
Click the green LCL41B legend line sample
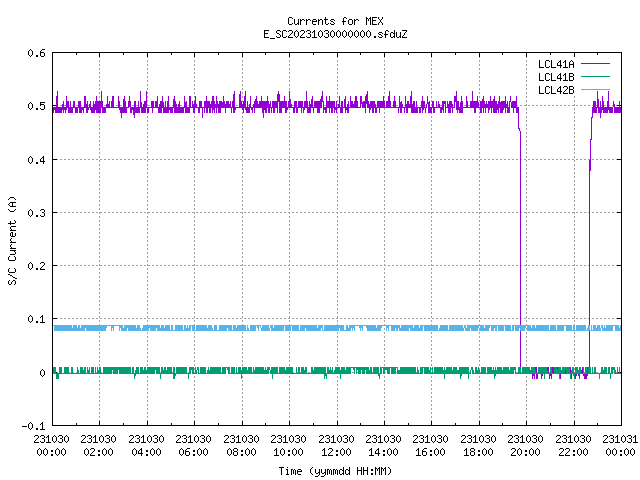[x=595, y=77]
